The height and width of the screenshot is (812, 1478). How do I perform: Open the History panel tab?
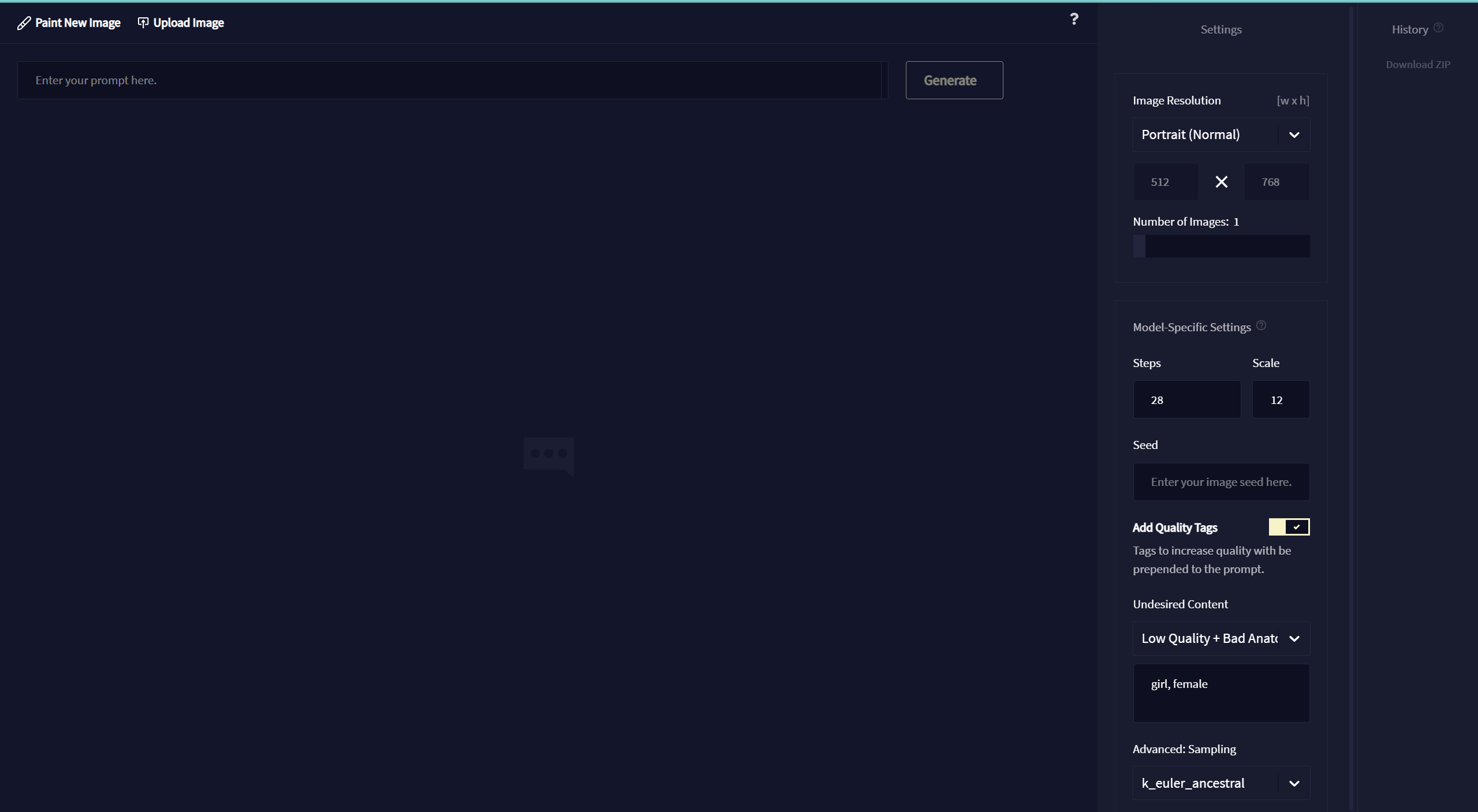[1409, 29]
